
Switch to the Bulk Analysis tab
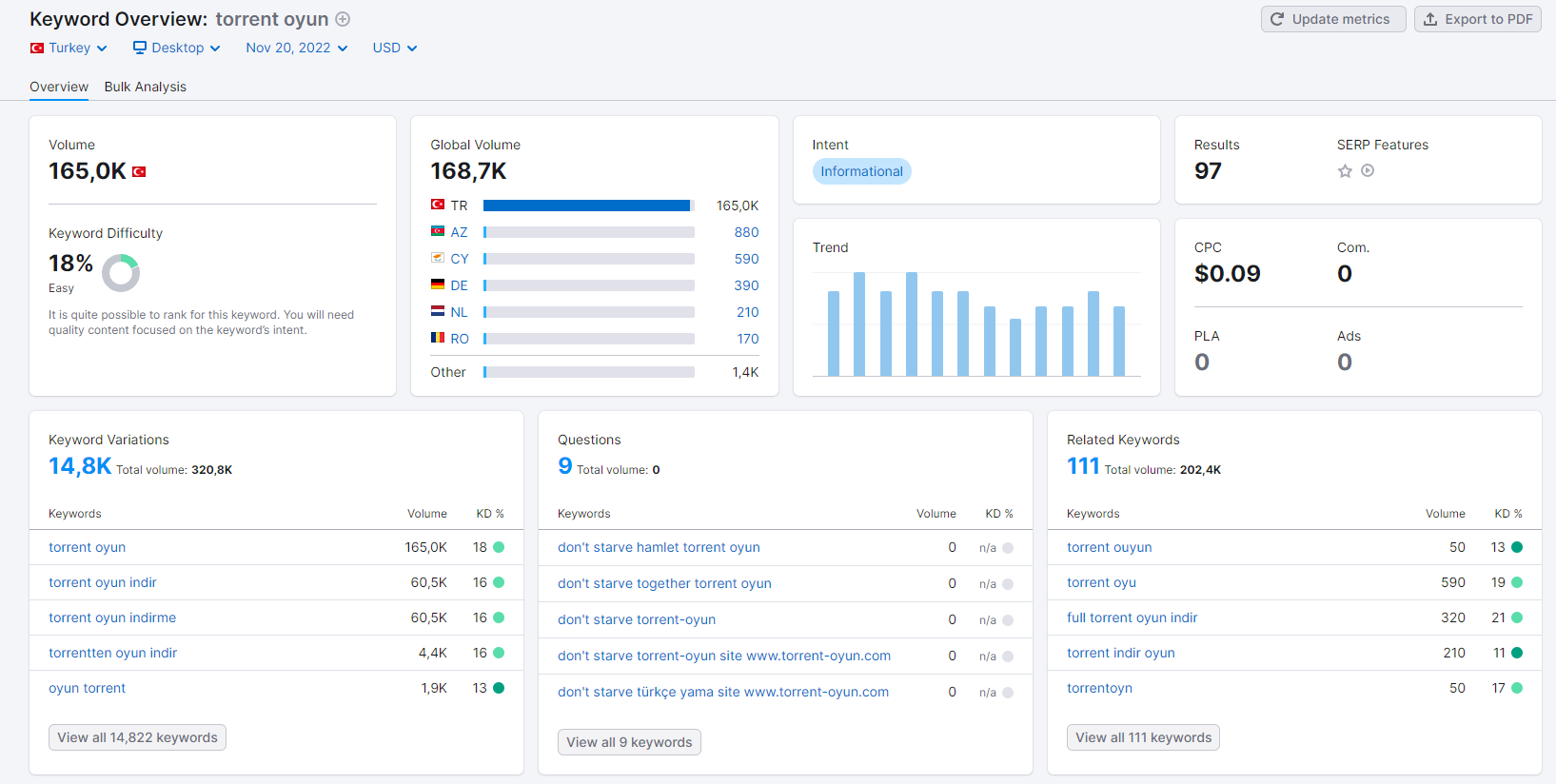pos(146,87)
